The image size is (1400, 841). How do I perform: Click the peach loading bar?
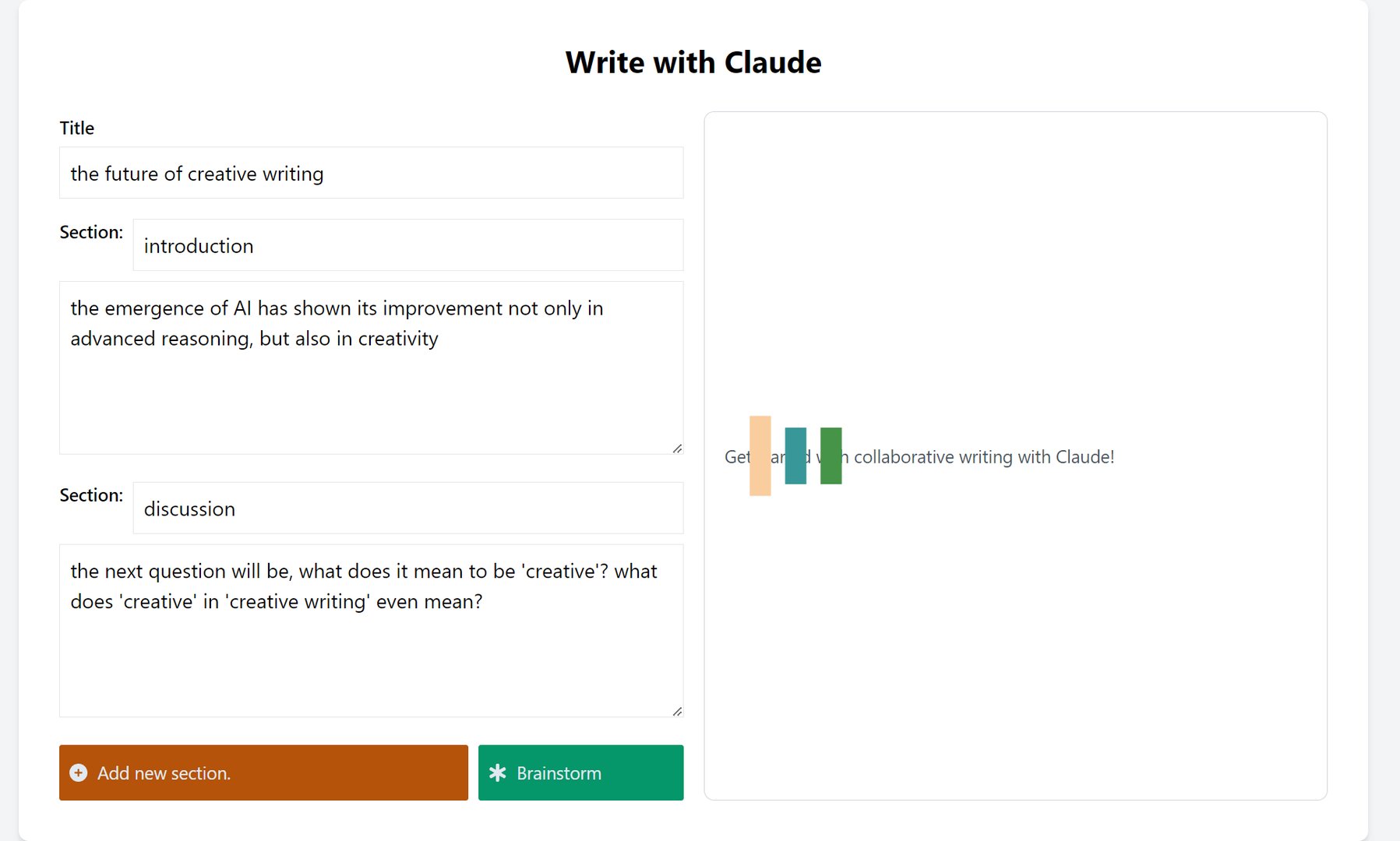point(760,456)
